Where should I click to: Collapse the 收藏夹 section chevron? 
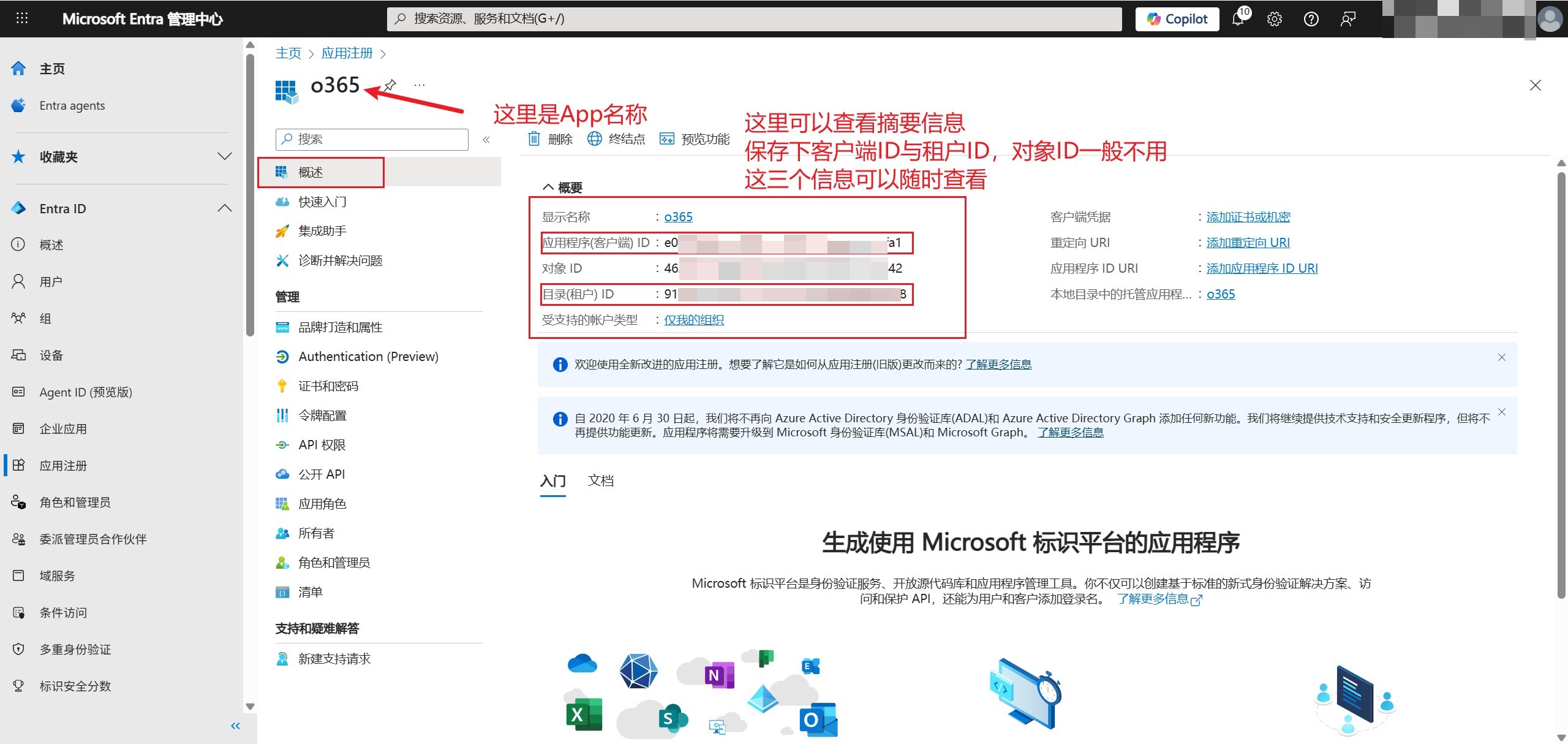pyautogui.click(x=224, y=156)
